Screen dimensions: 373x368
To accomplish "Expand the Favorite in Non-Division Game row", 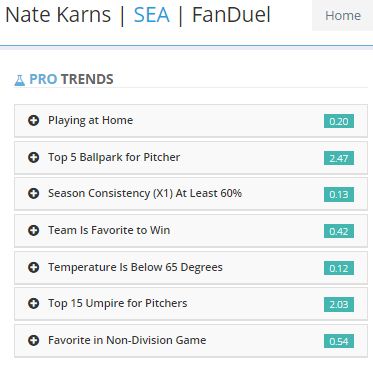I will [x=191, y=341].
